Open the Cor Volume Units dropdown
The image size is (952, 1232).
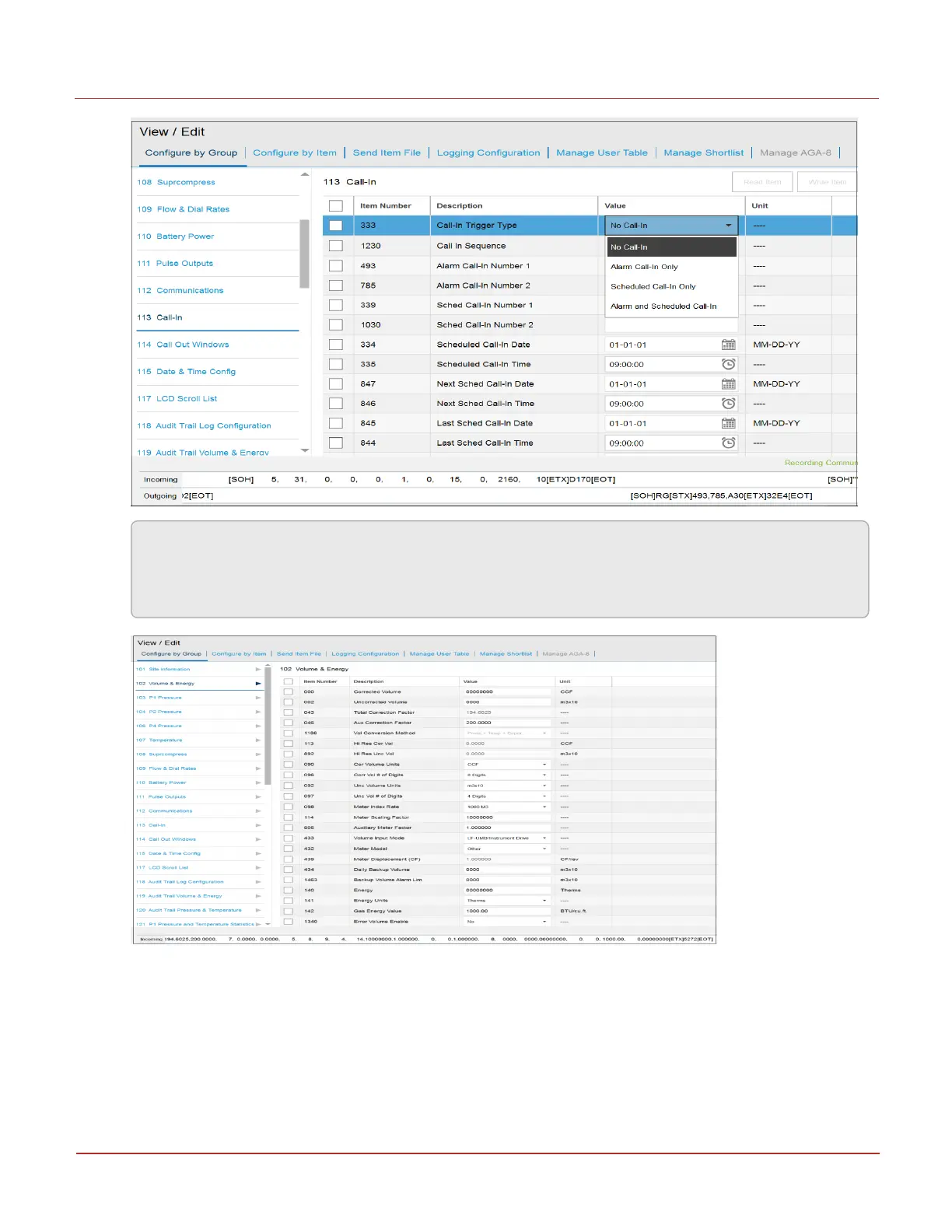[x=507, y=765]
